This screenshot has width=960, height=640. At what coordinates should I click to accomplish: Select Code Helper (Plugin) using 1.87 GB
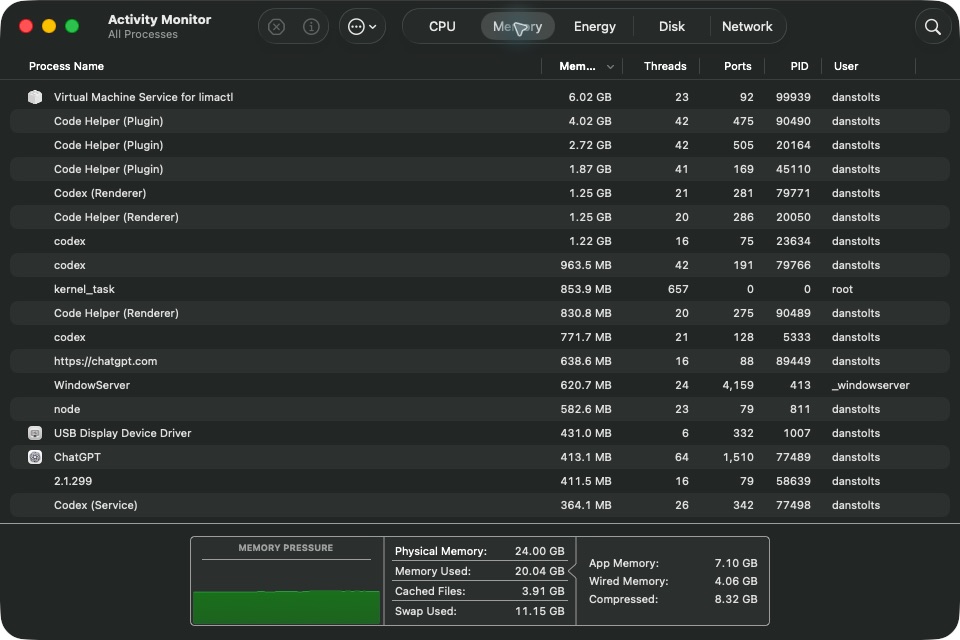479,169
